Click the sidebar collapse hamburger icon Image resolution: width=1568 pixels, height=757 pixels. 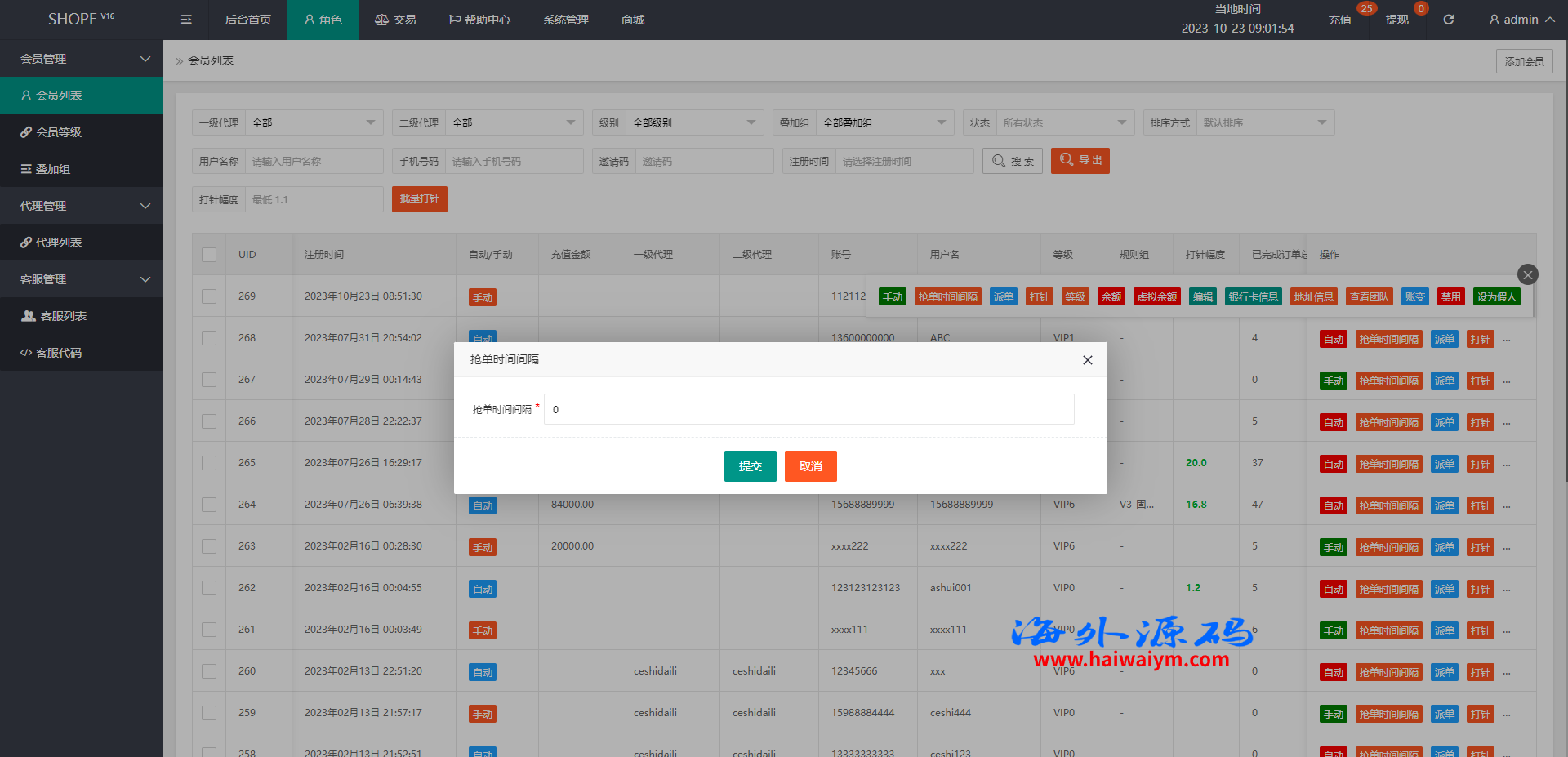click(186, 20)
